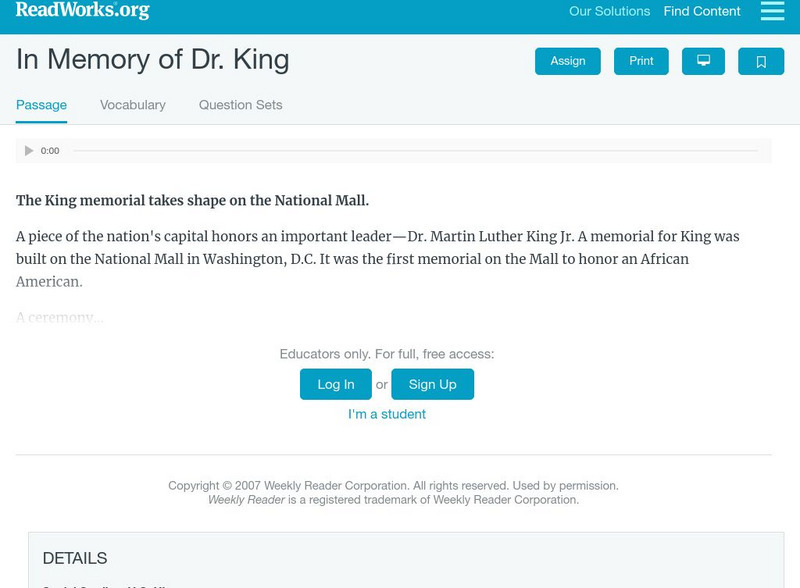This screenshot has width=800, height=588.
Task: Click the bold King memorial subtitle line
Action: (x=192, y=200)
